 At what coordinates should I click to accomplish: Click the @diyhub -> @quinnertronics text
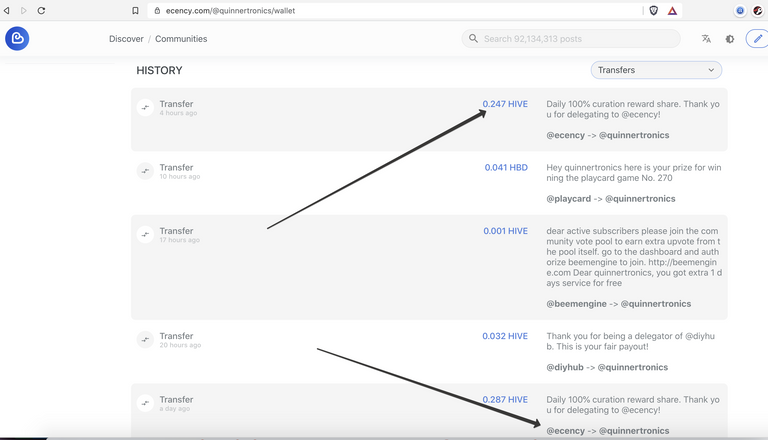(607, 367)
